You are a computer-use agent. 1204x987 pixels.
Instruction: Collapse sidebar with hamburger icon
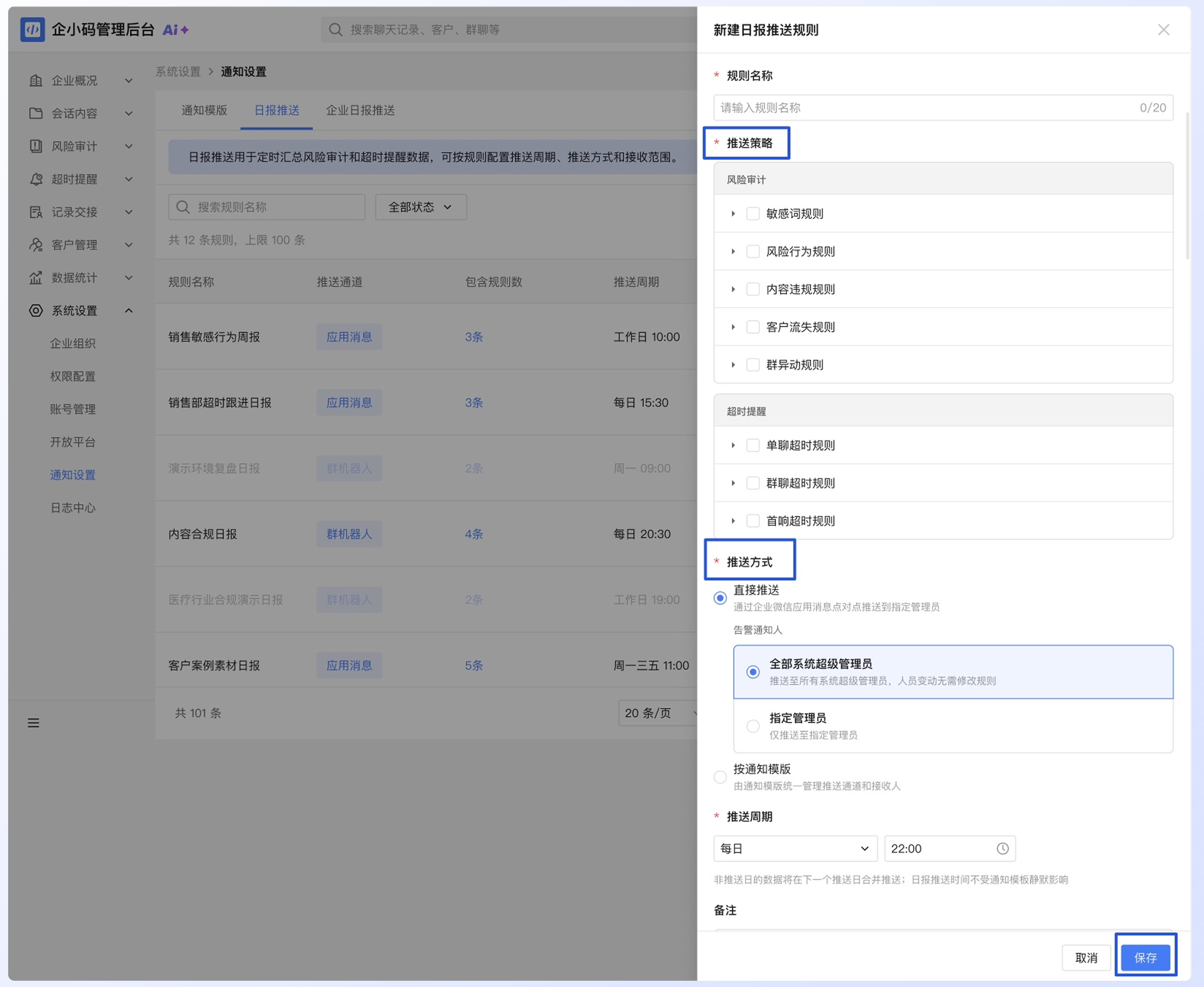pos(34,723)
